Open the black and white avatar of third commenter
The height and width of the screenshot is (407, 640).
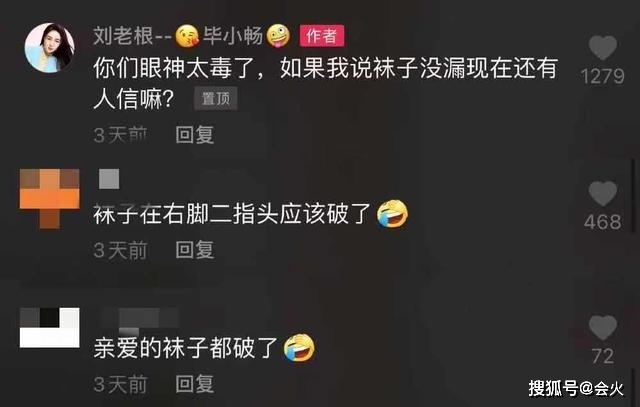(x=49, y=328)
